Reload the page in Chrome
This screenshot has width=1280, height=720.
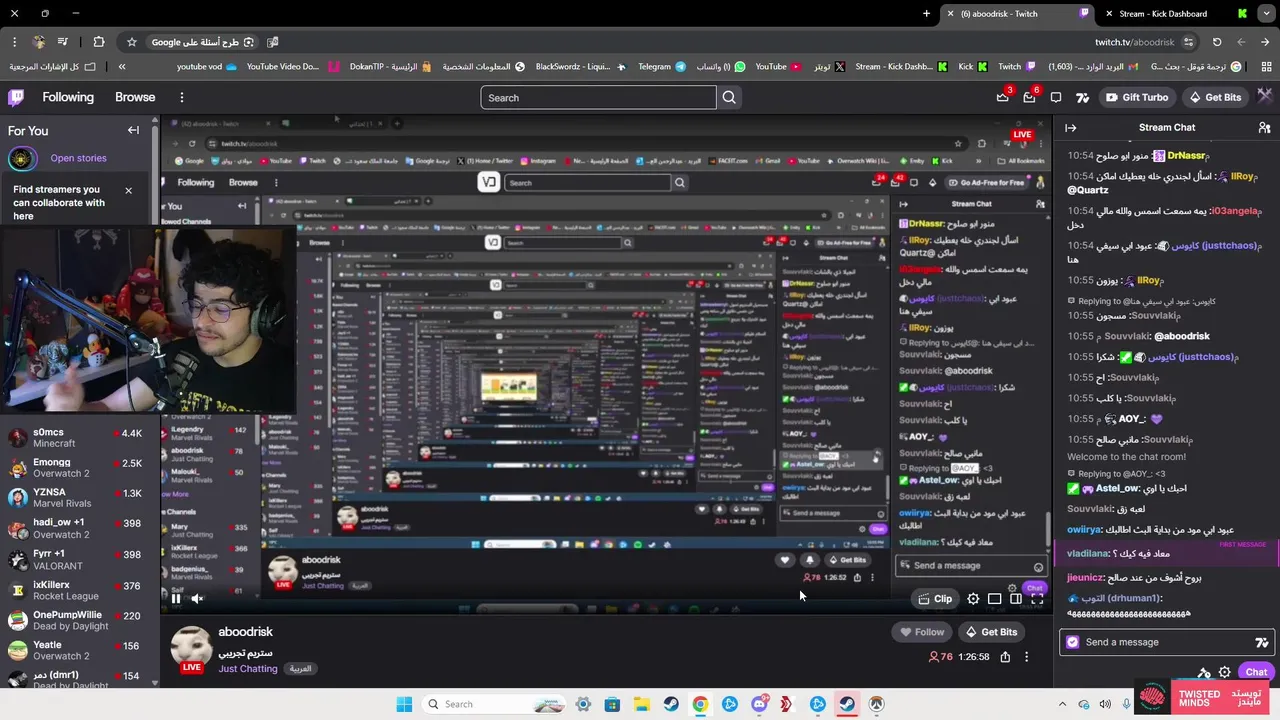pos(1217,42)
